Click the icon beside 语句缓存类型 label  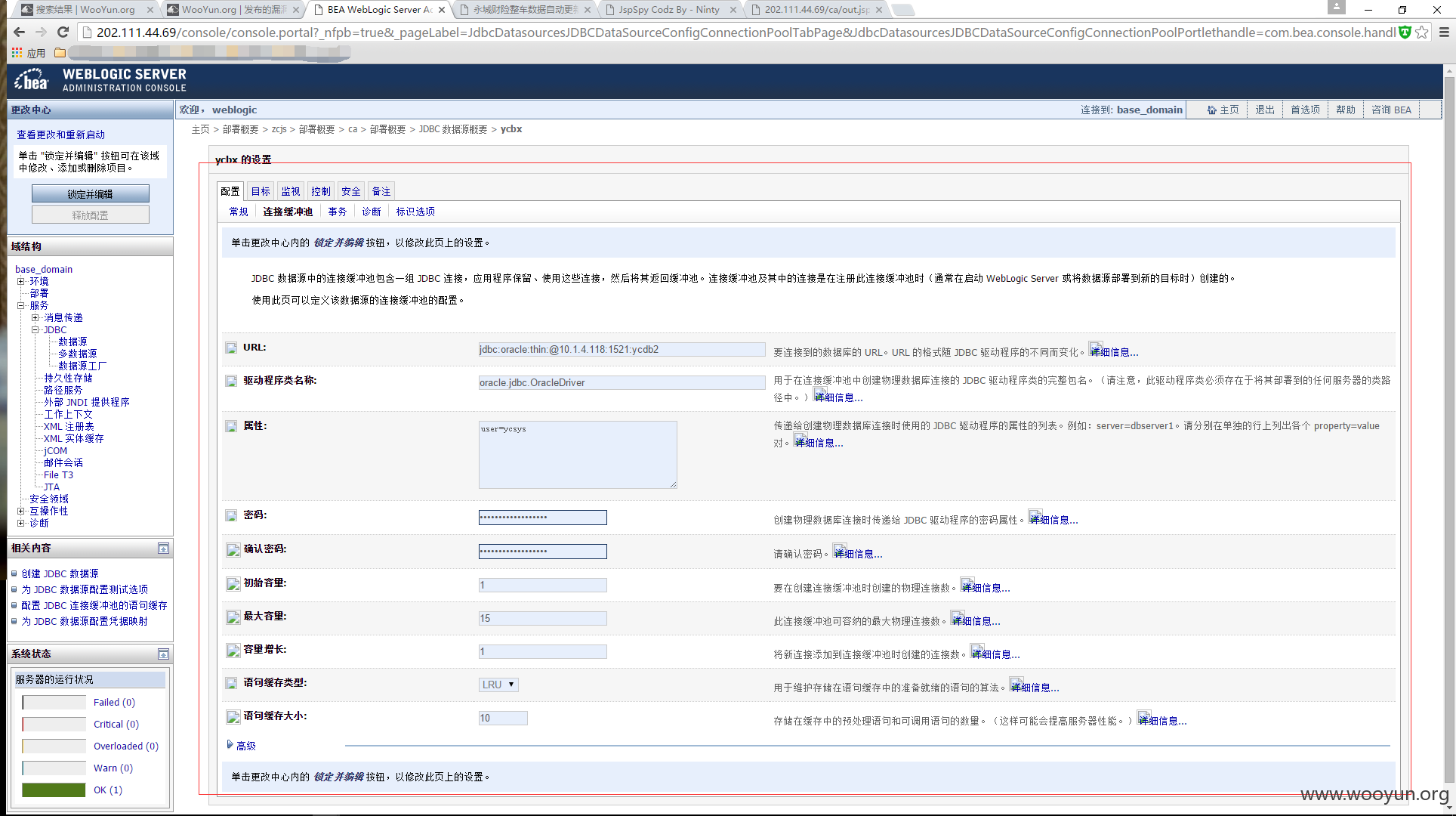pyautogui.click(x=231, y=683)
